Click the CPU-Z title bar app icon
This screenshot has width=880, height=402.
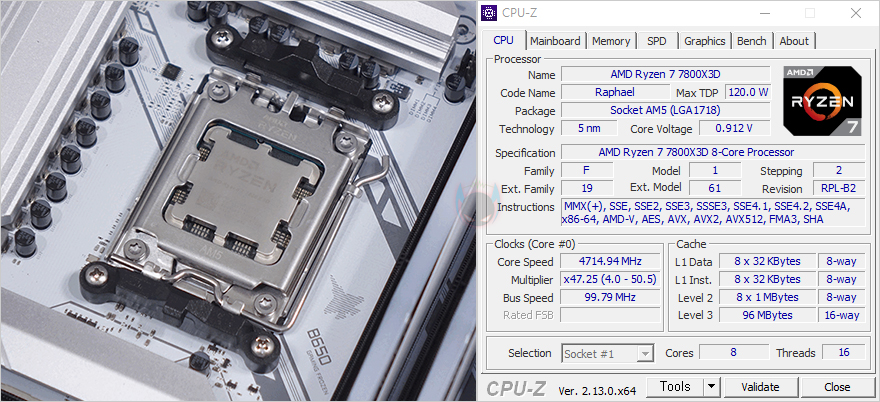click(489, 12)
